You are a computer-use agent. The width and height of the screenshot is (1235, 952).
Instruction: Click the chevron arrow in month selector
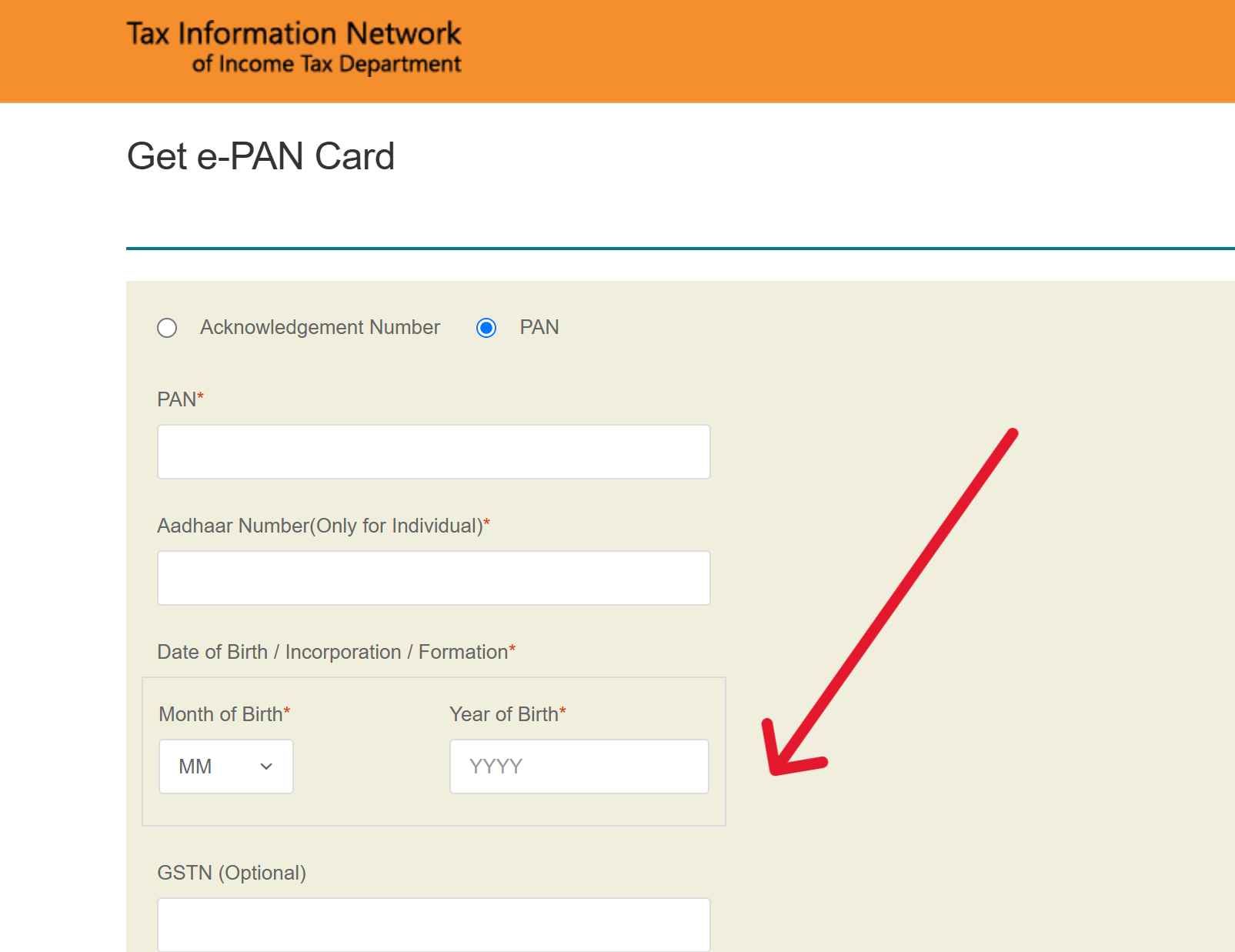pyautogui.click(x=266, y=767)
